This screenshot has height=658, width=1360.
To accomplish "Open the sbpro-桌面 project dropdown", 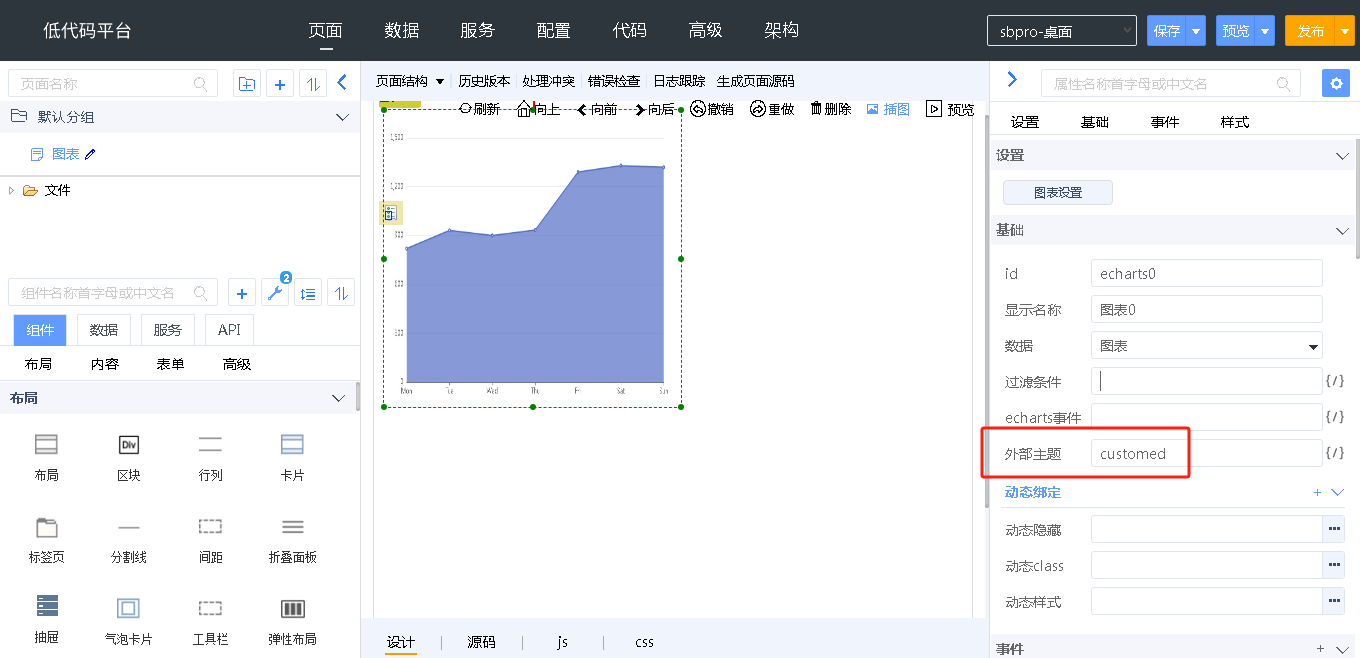I will (1061, 31).
